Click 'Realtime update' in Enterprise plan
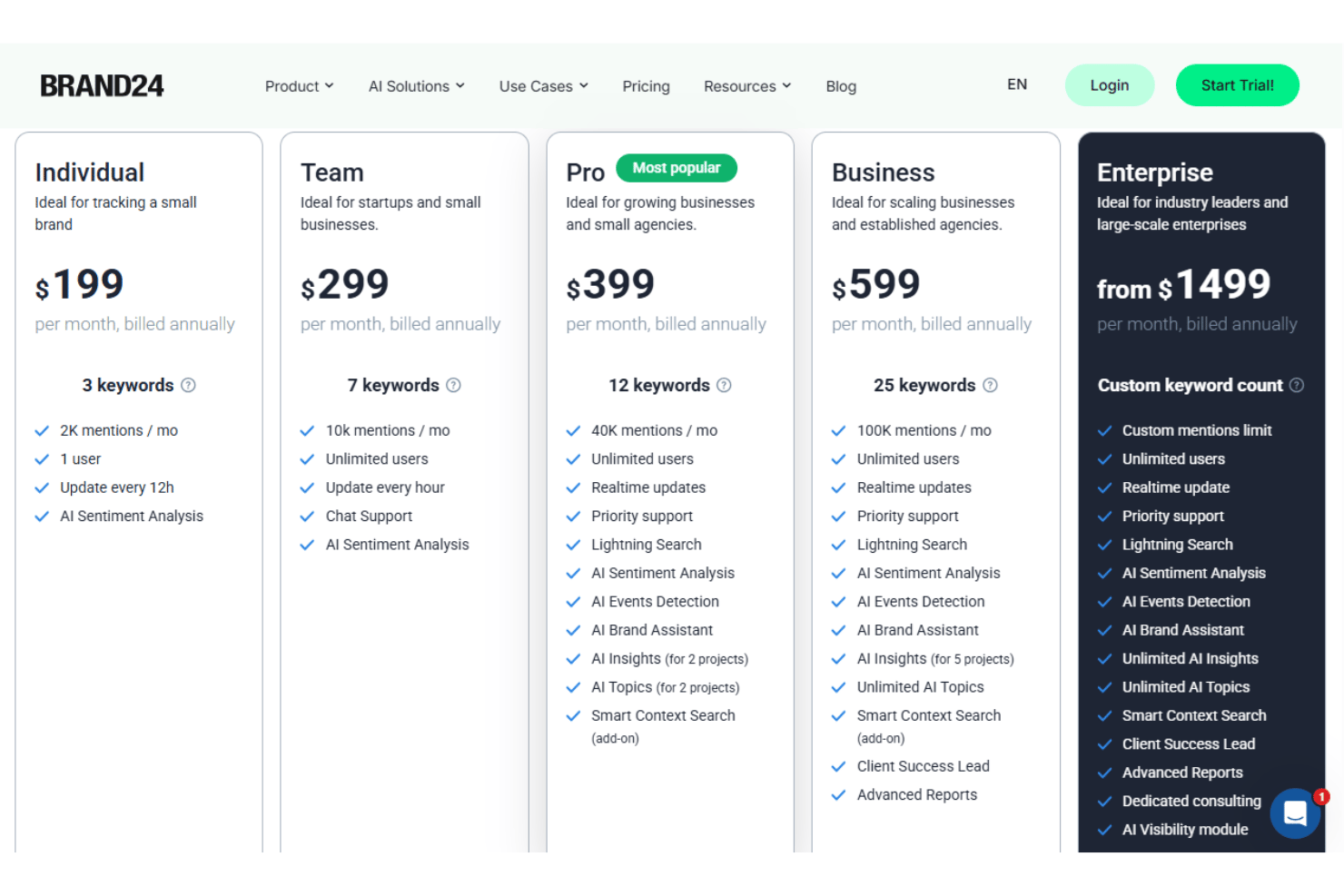Screen dimensions: 1344x896 [1176, 487]
